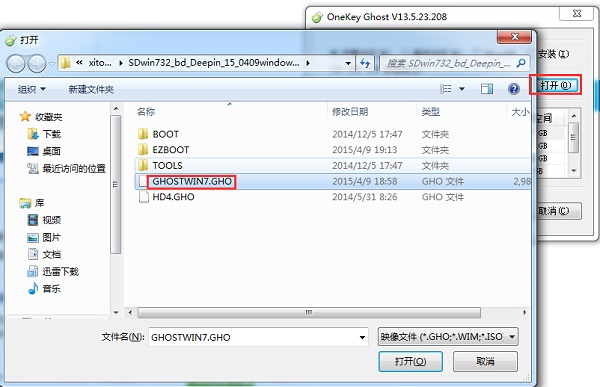Select the xito... breadcrumb segment
This screenshot has width=600, height=387.
click(x=100, y=63)
